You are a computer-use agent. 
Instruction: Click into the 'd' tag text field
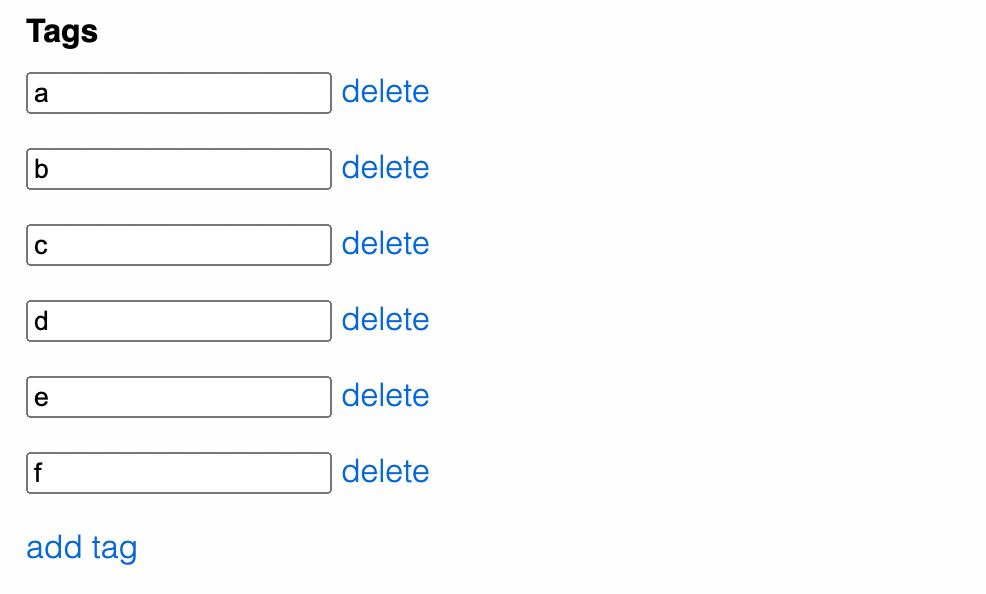point(178,321)
